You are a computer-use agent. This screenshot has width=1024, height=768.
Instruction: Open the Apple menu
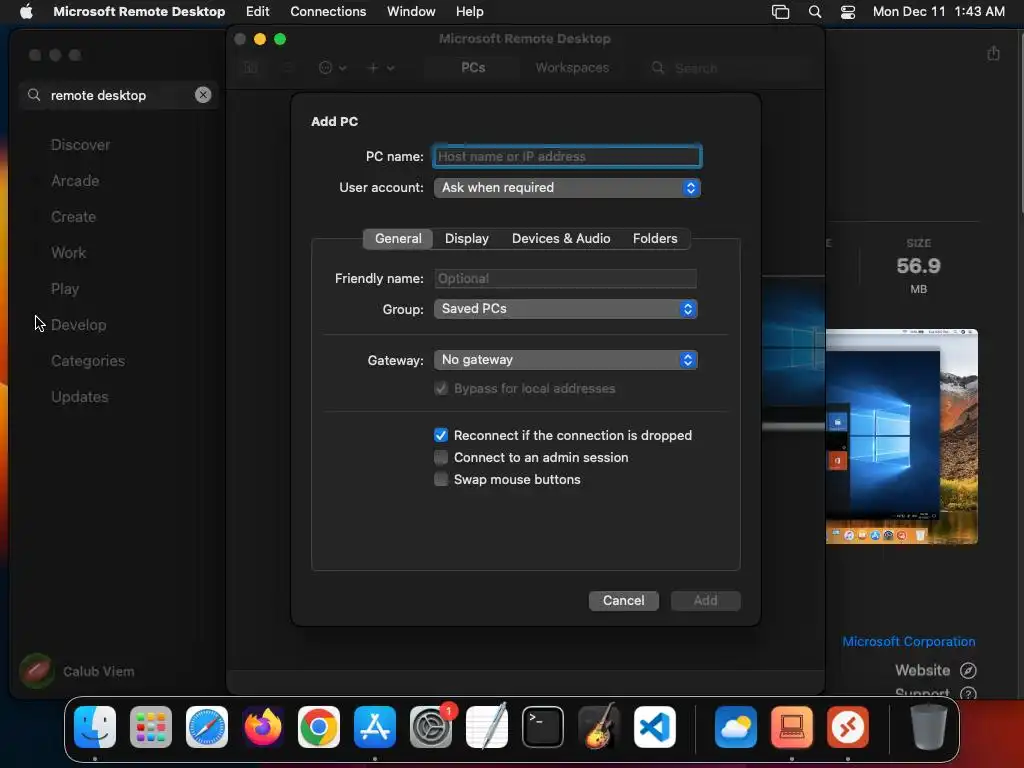(x=26, y=11)
